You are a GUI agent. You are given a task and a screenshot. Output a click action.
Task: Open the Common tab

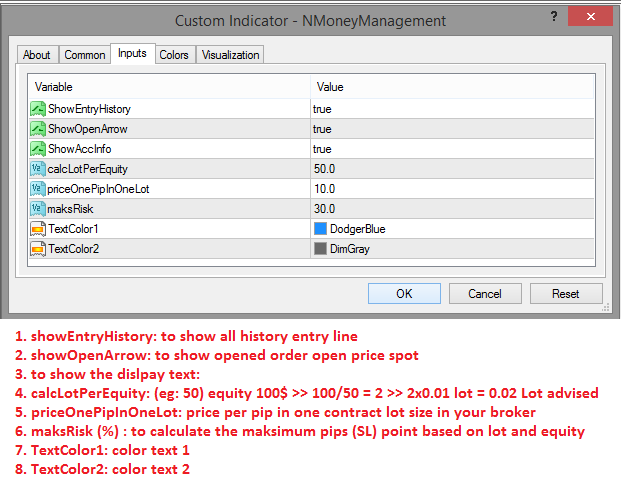[85, 55]
